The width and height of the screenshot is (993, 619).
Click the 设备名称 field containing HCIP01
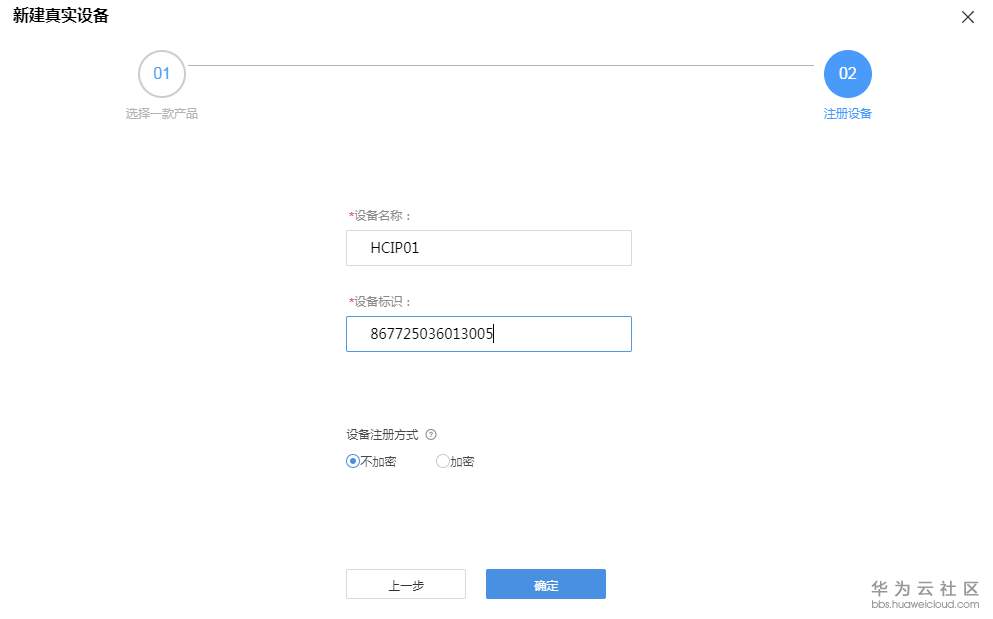click(488, 248)
